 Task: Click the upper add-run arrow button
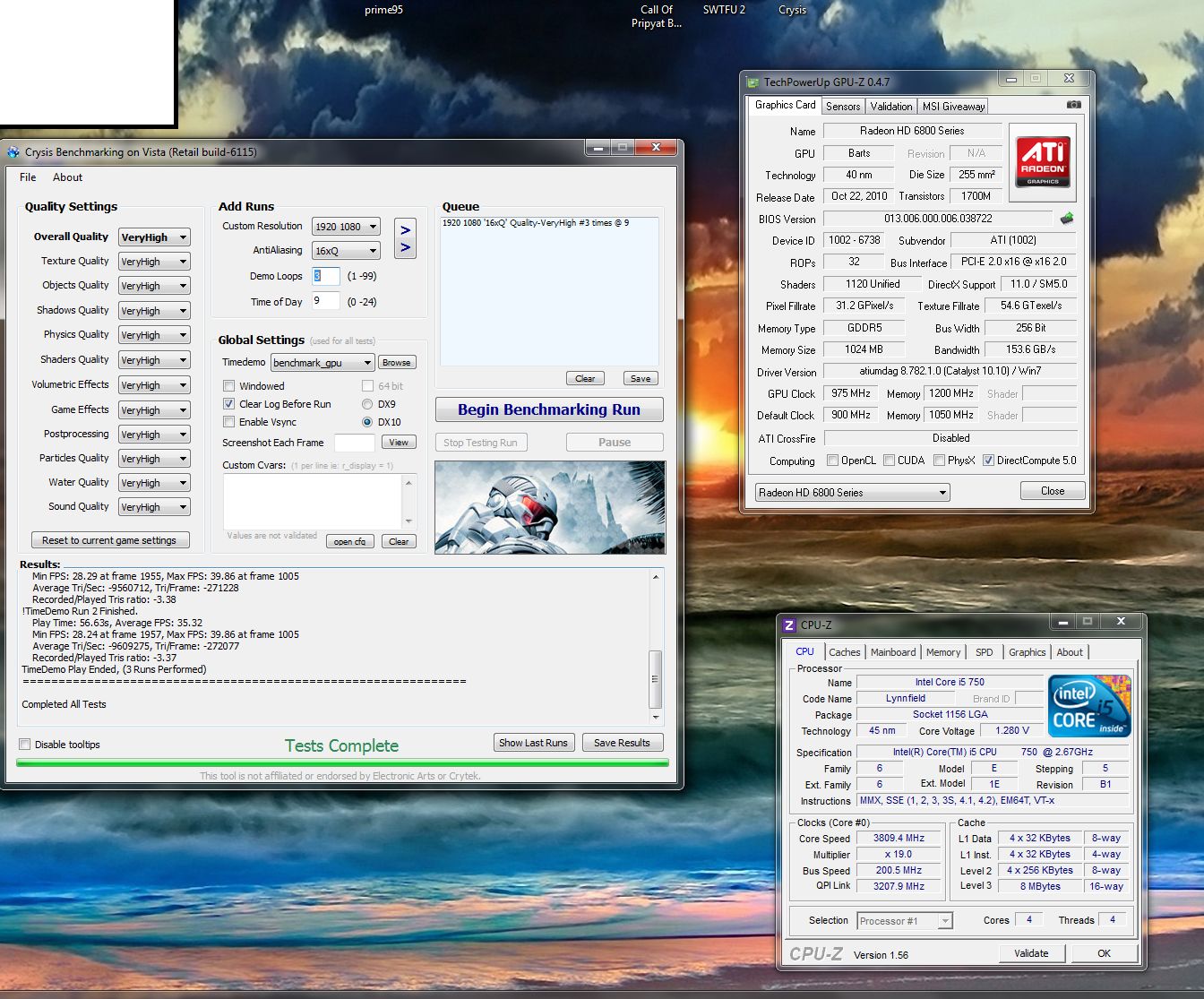coord(405,229)
